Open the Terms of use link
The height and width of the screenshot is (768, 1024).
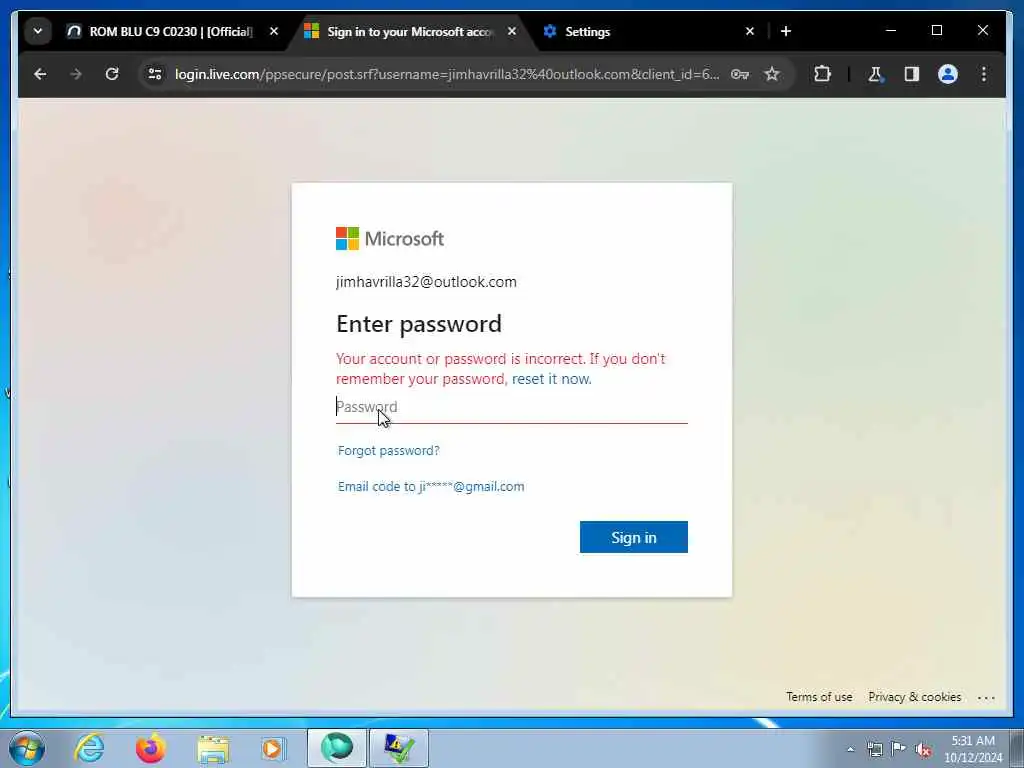819,697
